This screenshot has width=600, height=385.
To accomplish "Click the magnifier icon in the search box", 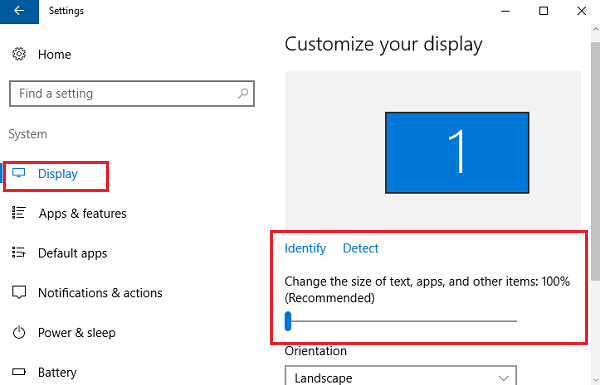I will click(243, 93).
